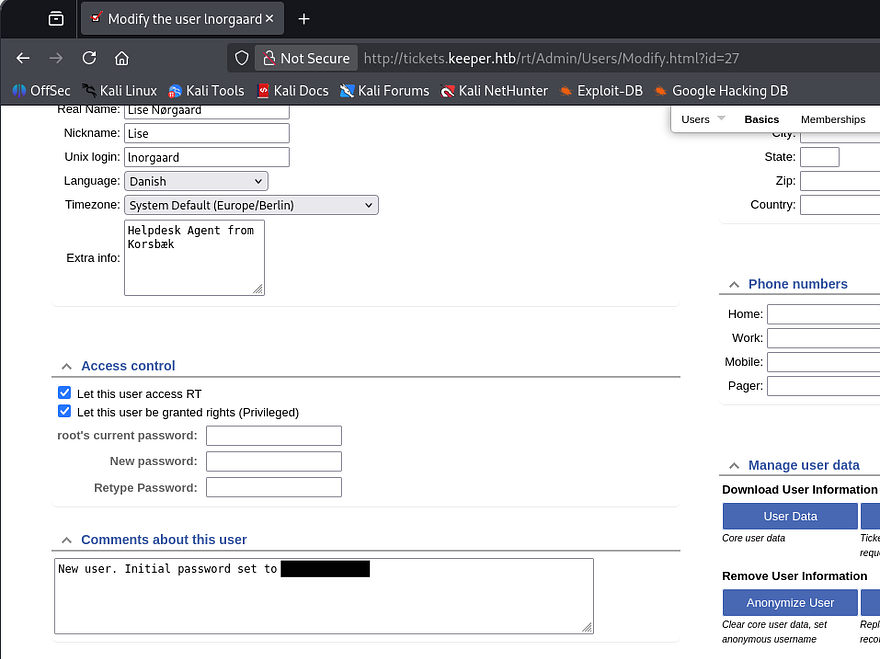Open the Users menu in page navigation
This screenshot has height=659, width=880.
click(x=702, y=119)
